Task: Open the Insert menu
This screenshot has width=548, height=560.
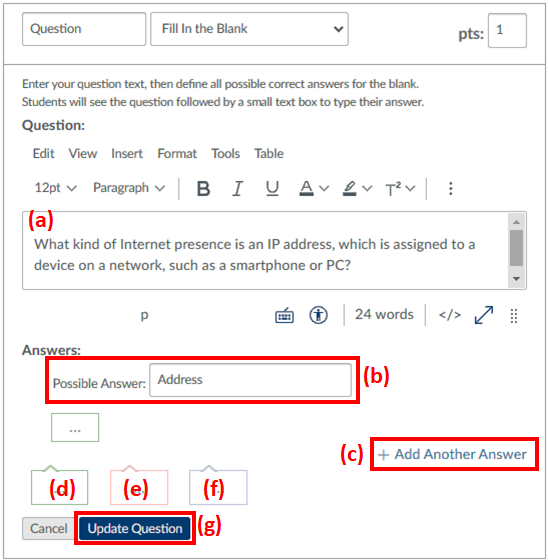Action: (x=127, y=154)
